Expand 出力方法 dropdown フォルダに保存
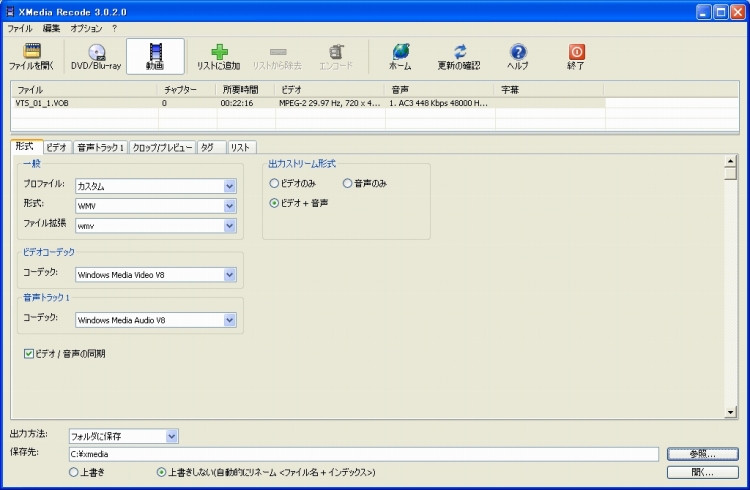The height and width of the screenshot is (490, 750). (x=172, y=436)
